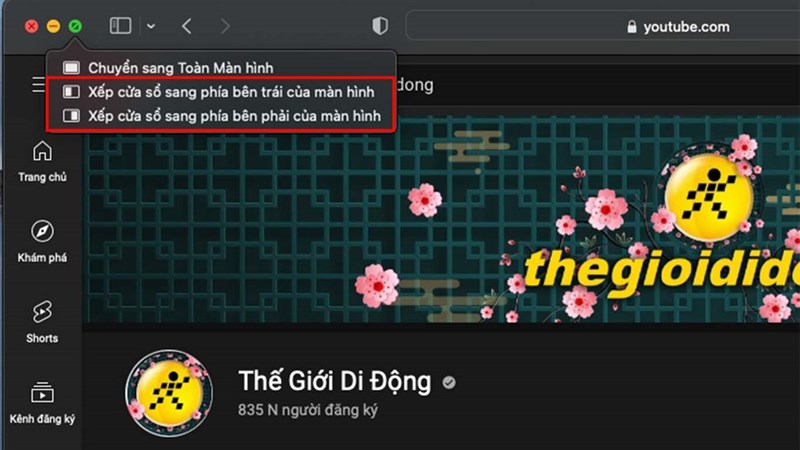Open the sidebar options chevron dropdown
Screen dimensions: 800x450
point(151,26)
